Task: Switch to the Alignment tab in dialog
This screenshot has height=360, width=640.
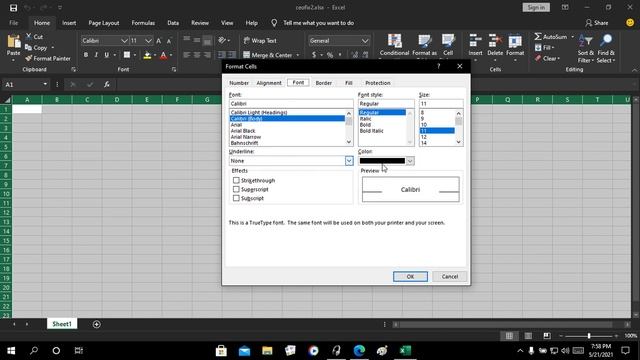Action: (x=269, y=83)
